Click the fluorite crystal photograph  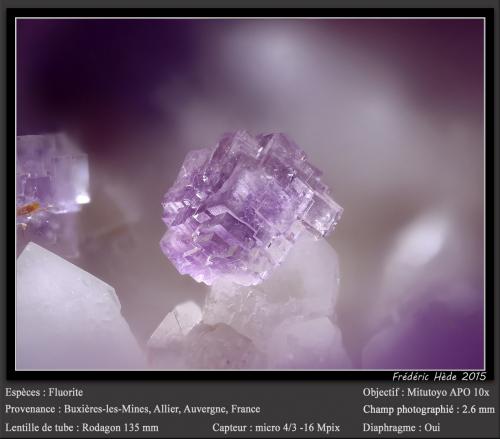click(x=250, y=194)
